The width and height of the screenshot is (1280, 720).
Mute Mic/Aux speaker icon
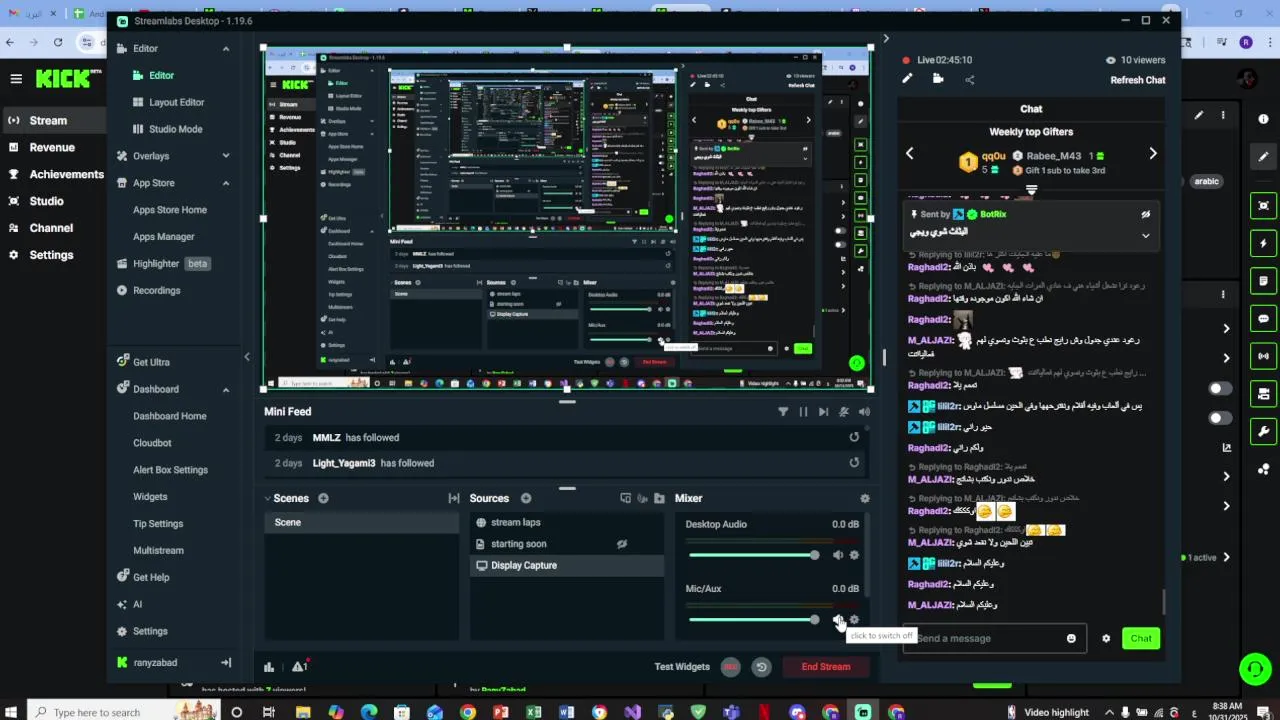coord(838,620)
